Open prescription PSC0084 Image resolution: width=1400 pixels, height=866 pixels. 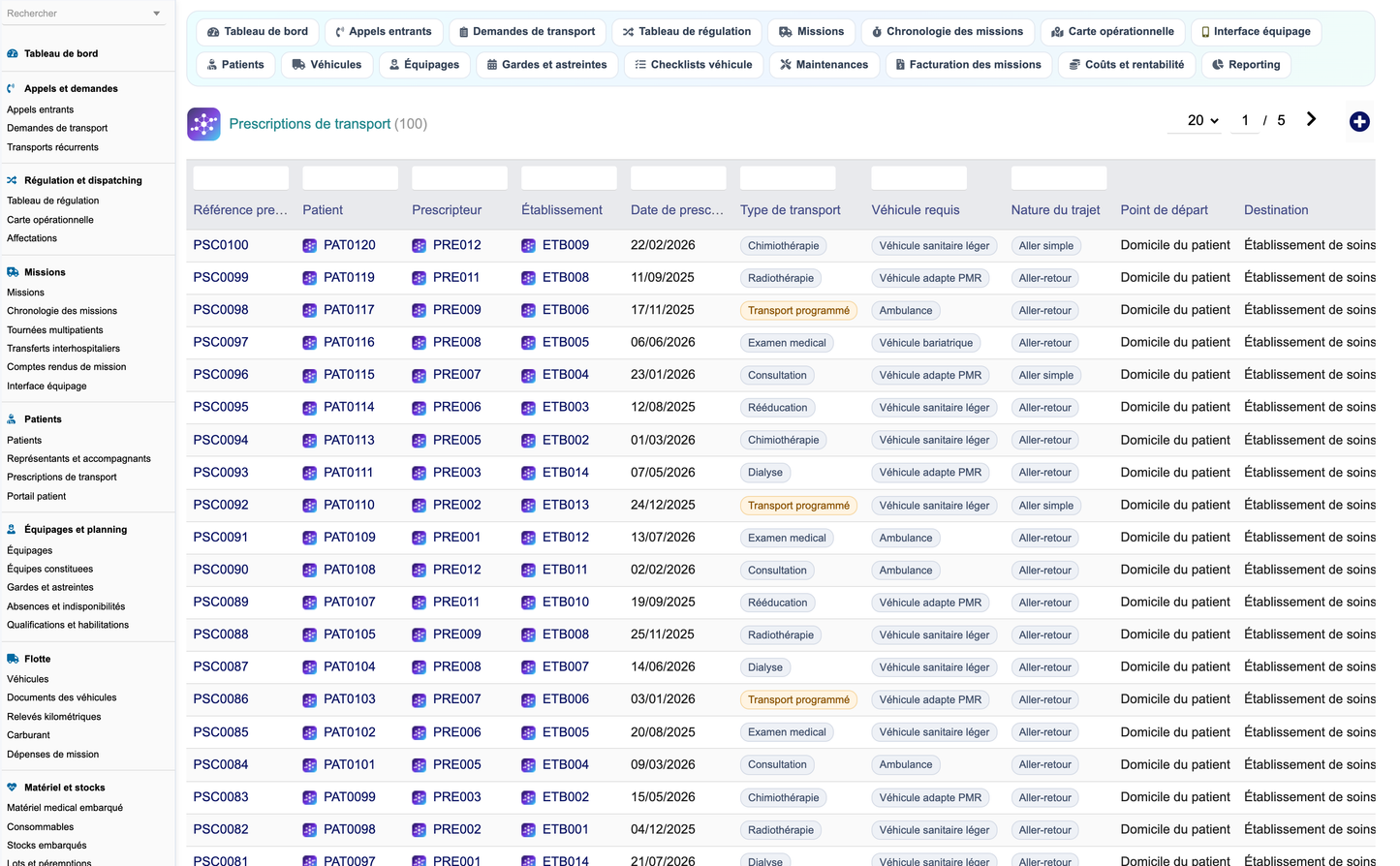pos(221,764)
